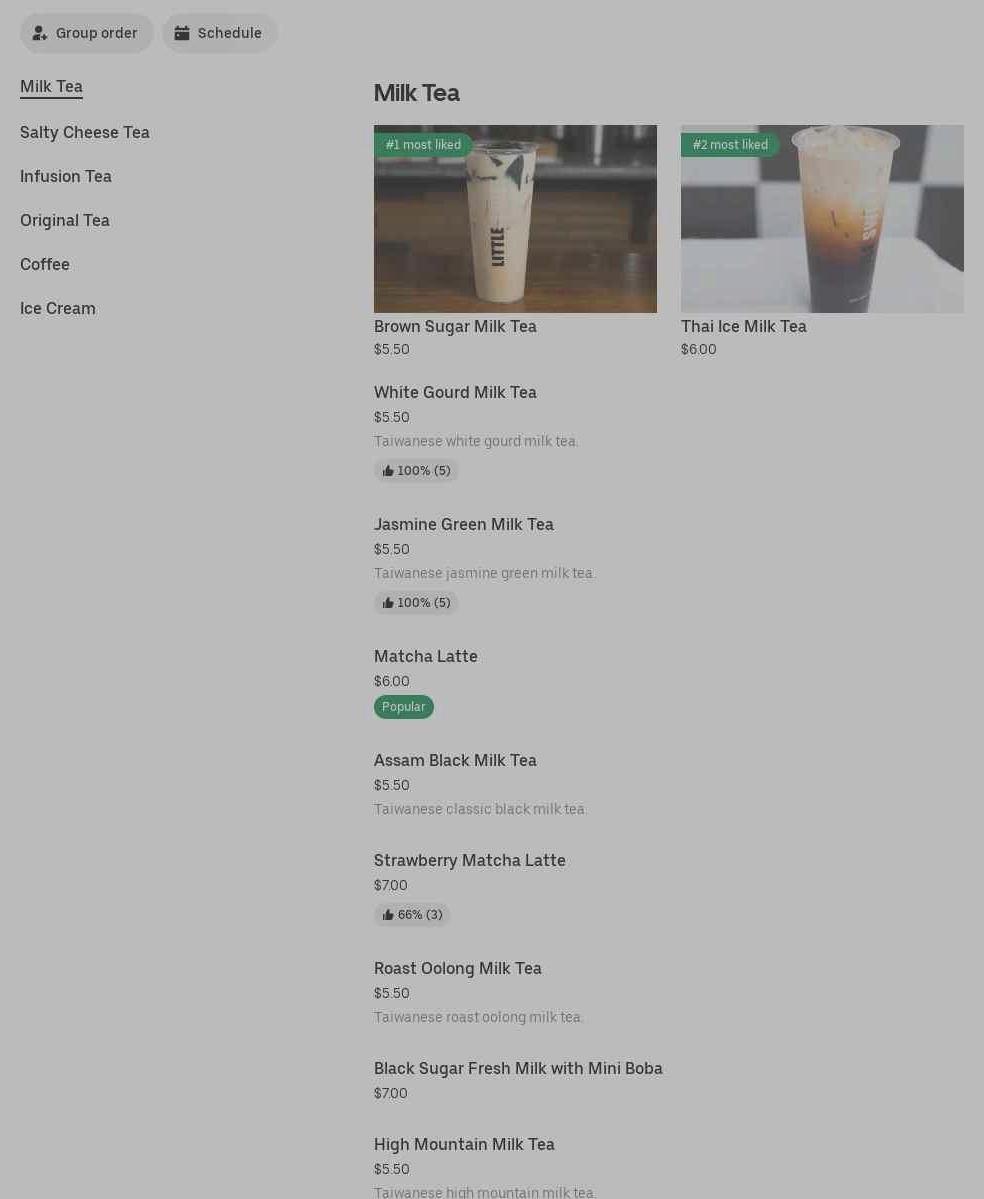Select the Milk Tea sidebar tab
Screen dimensions: 984x1199
pyautogui.click(x=51, y=86)
